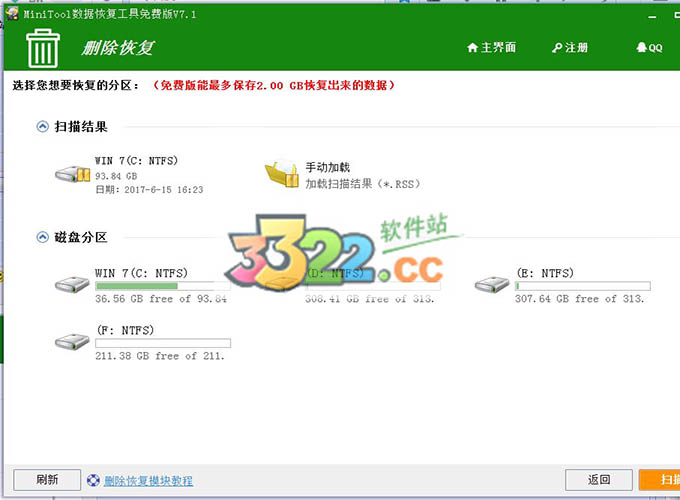The image size is (680, 500).
Task: Open the 主界面 home page
Action: pyautogui.click(x=491, y=47)
